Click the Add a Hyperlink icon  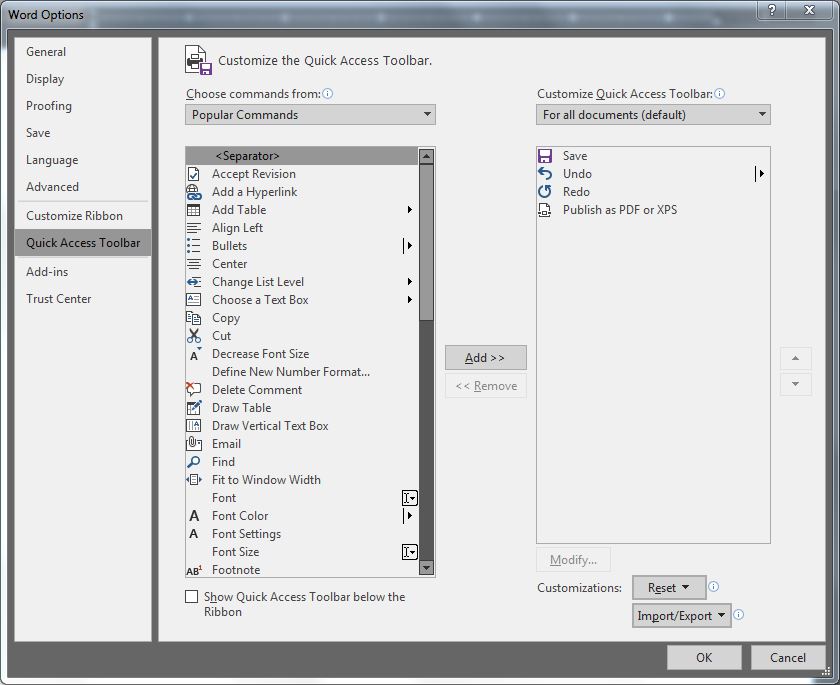(x=193, y=192)
